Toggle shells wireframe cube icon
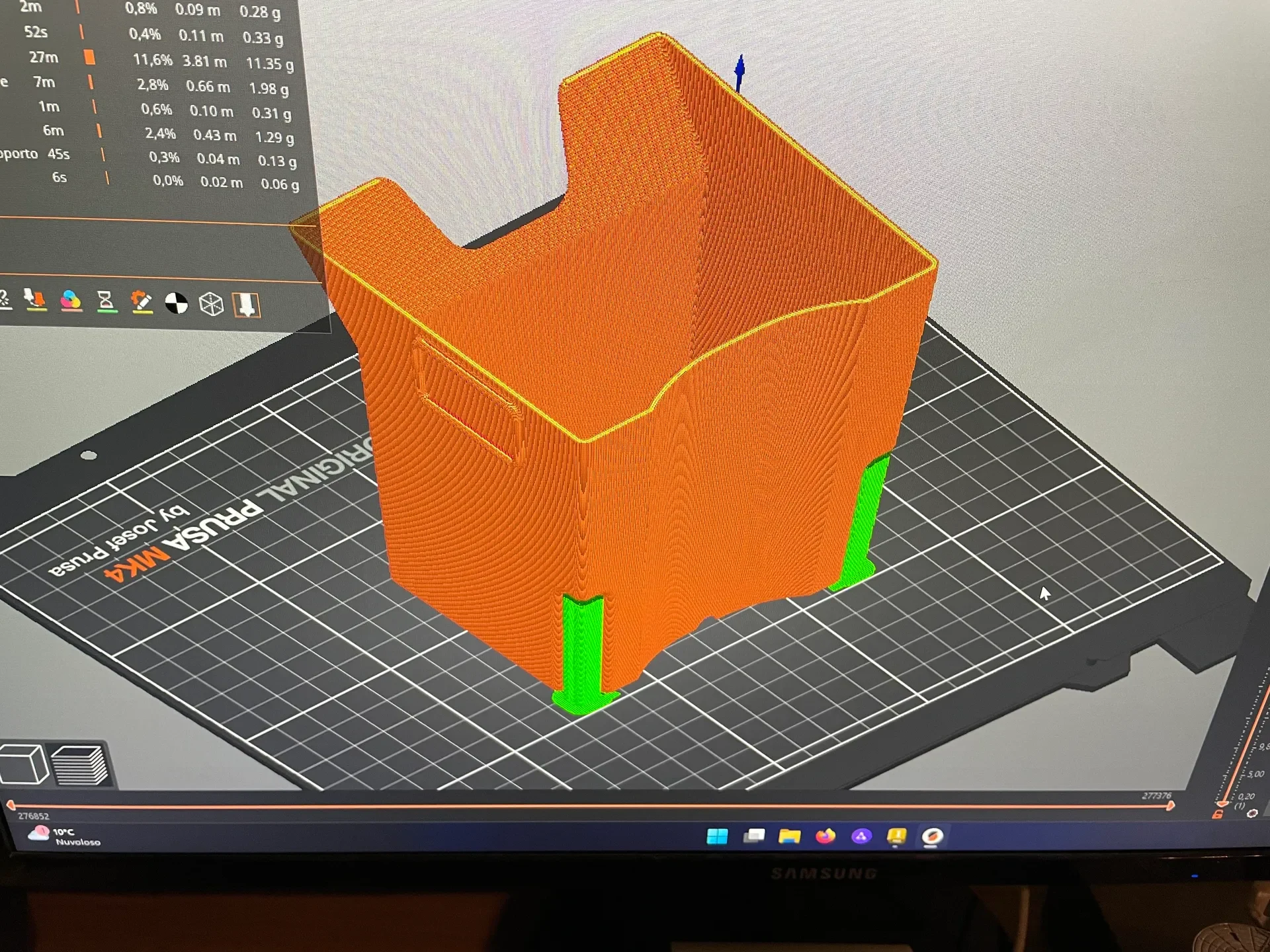Image resolution: width=1270 pixels, height=952 pixels. coord(212,304)
